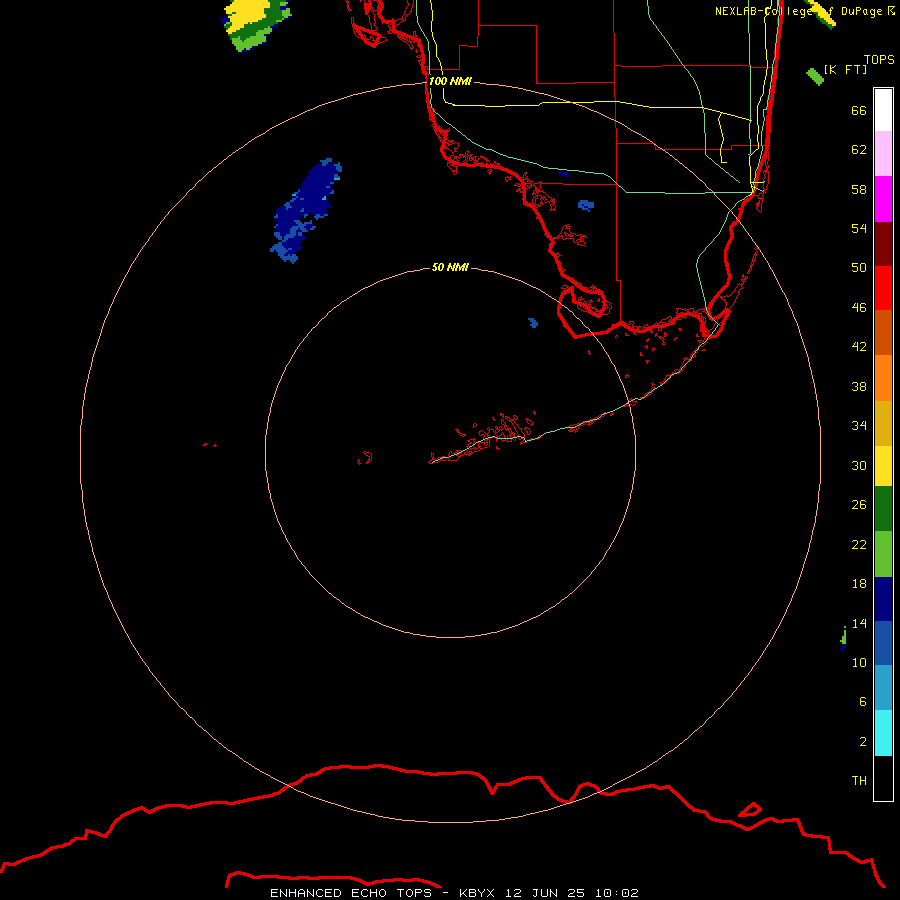
Task: Click the small blue echo inside 50 NMI ring
Action: (533, 323)
